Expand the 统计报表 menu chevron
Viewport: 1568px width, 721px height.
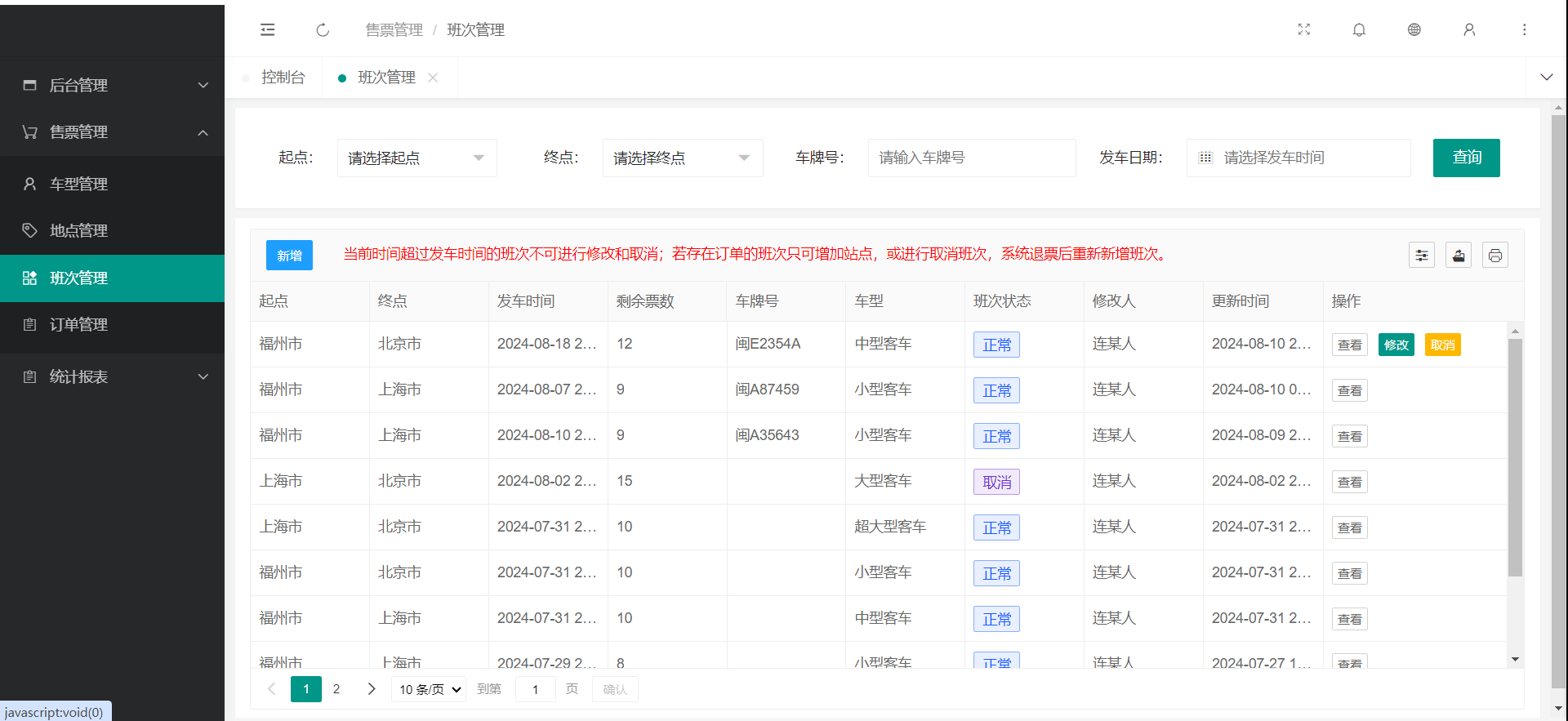point(203,376)
